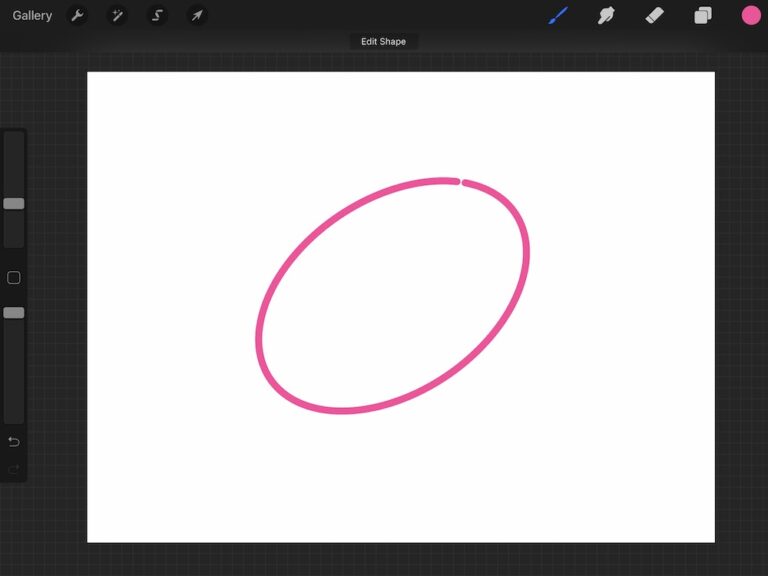Select the Brush tool
This screenshot has width=768, height=576.
point(558,15)
